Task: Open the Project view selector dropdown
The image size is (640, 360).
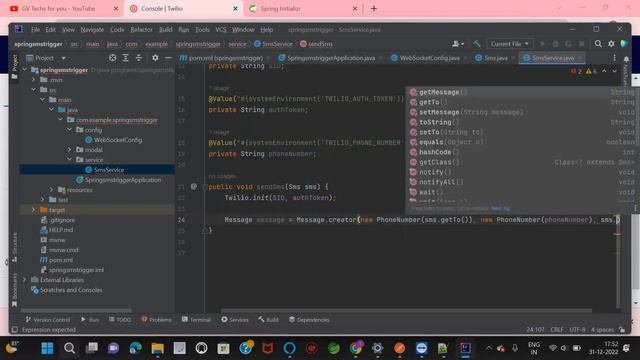Action: pos(46,58)
